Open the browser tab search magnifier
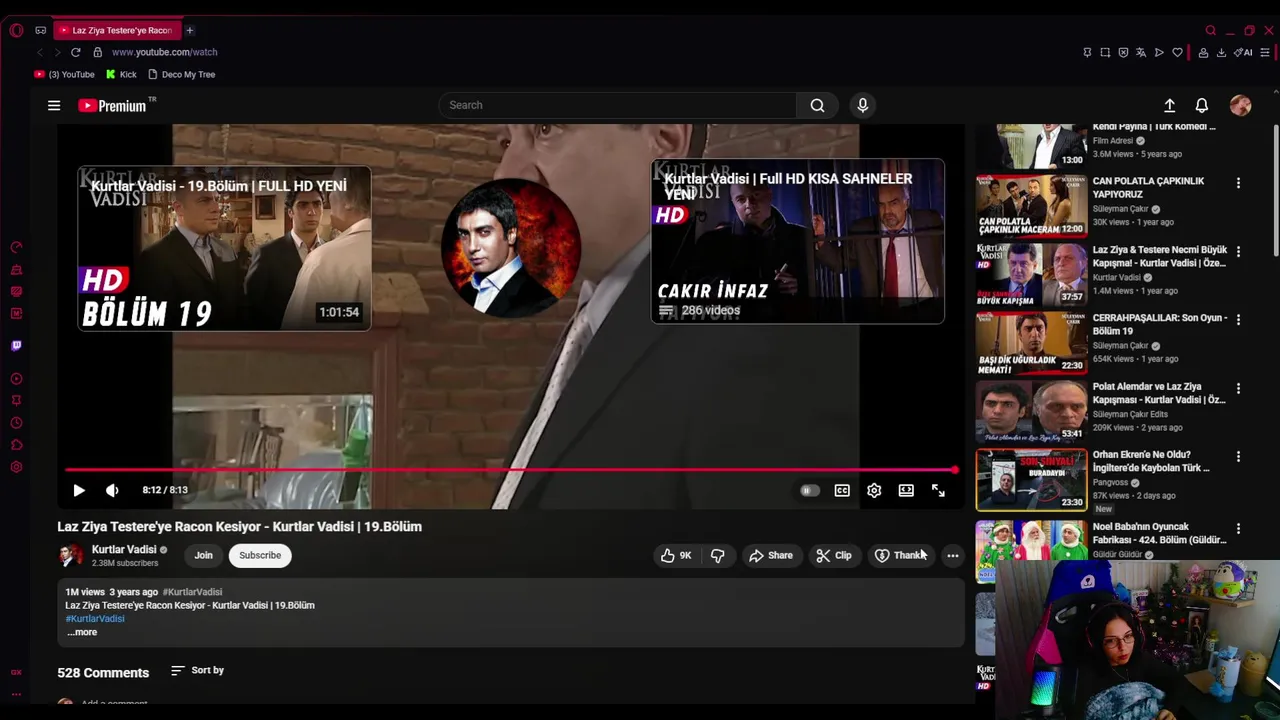 (x=1210, y=30)
